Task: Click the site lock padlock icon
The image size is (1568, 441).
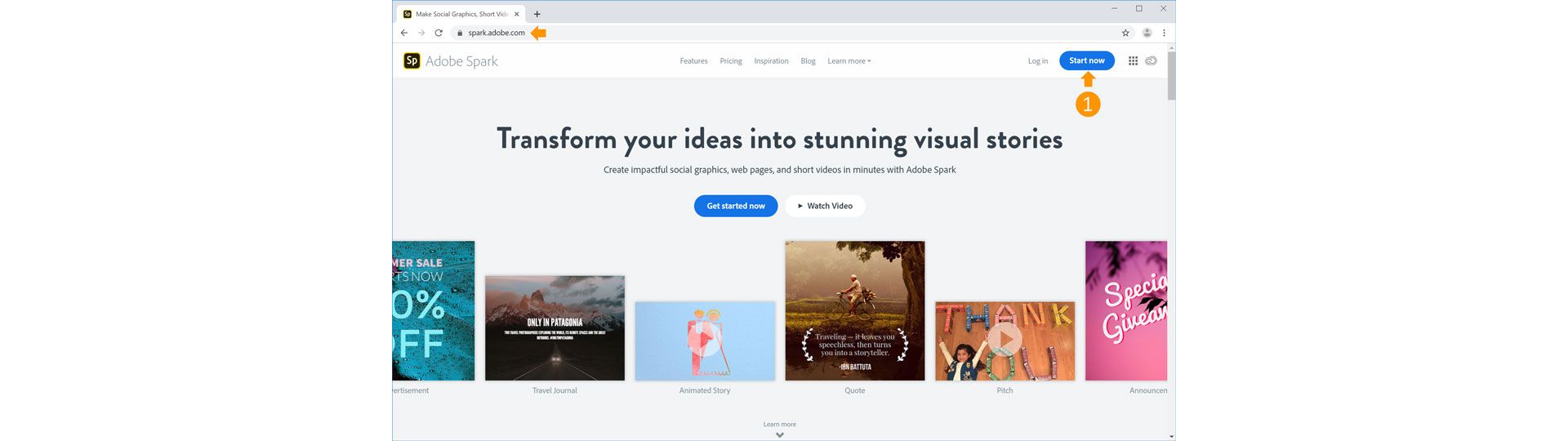Action: 460,33
